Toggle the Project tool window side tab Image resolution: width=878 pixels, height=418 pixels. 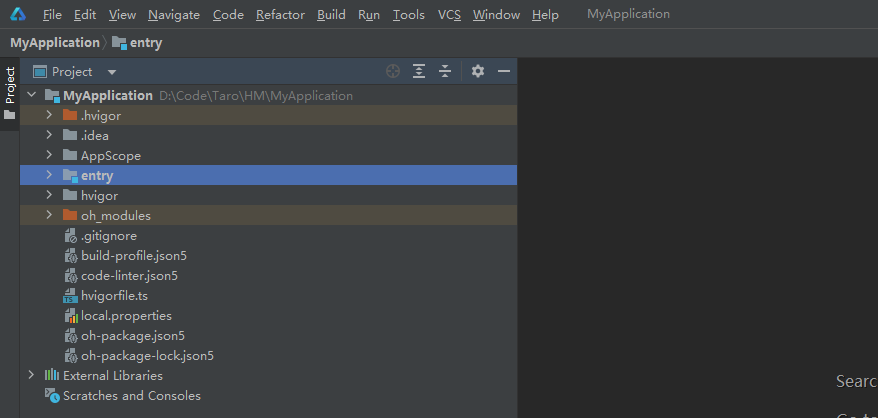10,94
